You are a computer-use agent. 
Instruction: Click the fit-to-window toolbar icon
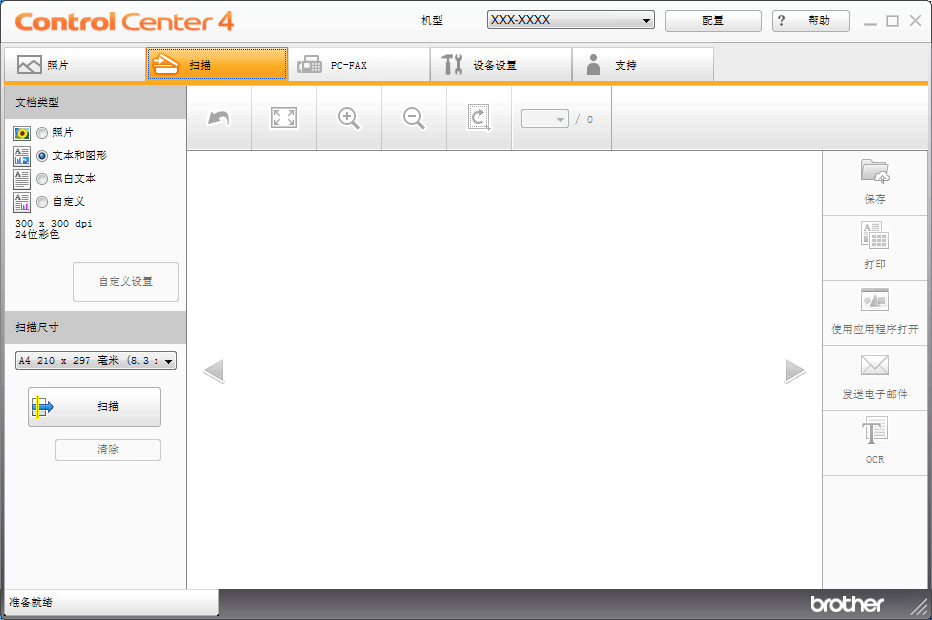tap(284, 118)
